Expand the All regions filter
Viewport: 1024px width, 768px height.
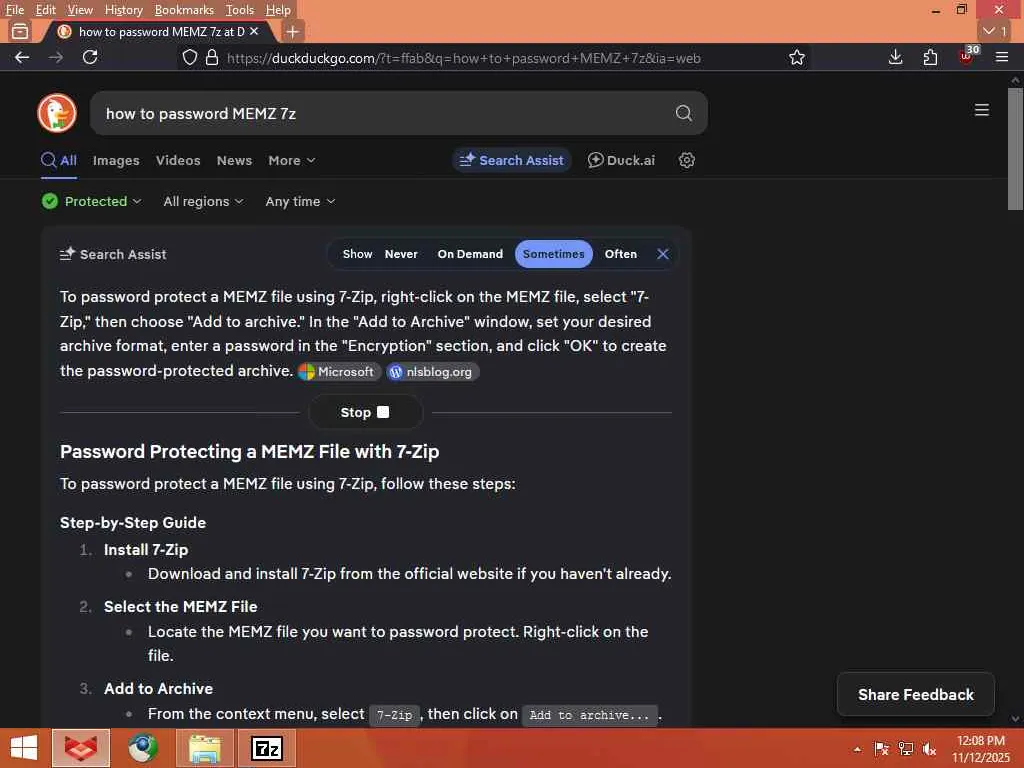pyautogui.click(x=203, y=201)
